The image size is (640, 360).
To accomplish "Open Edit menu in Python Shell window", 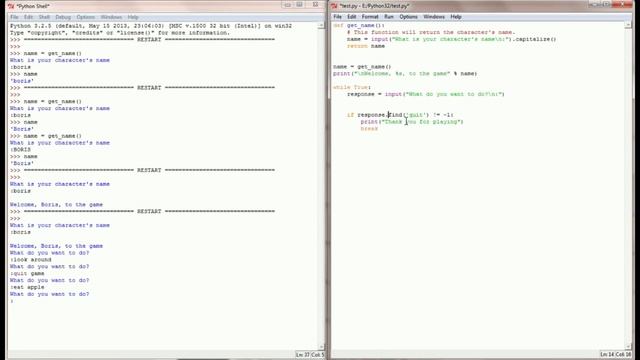I will (28, 17).
